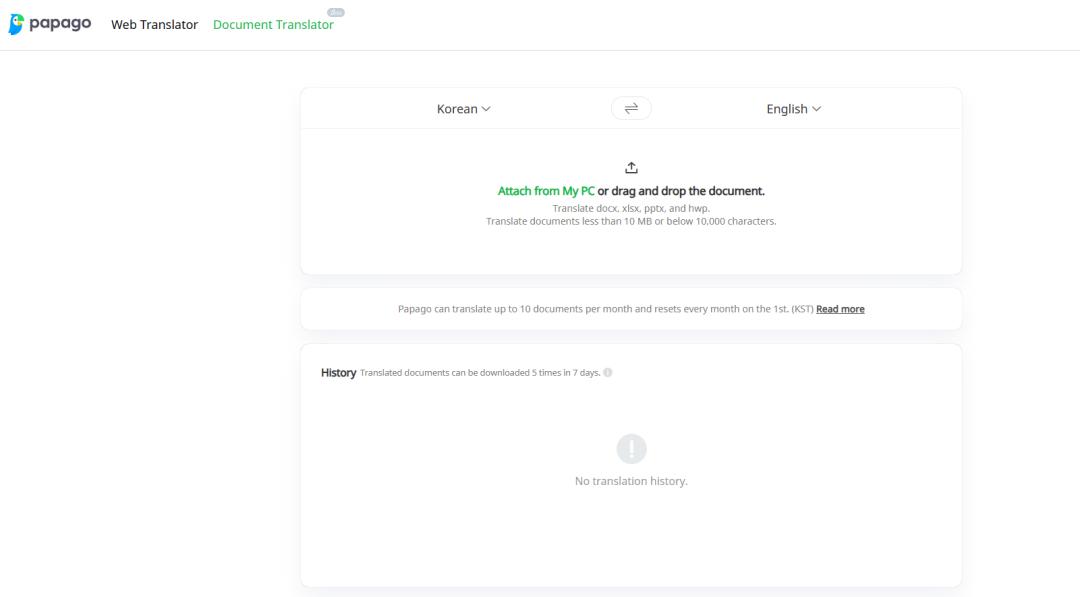The width and height of the screenshot is (1080, 597).
Task: Click the chevron arrow beside English
Action: (x=817, y=109)
